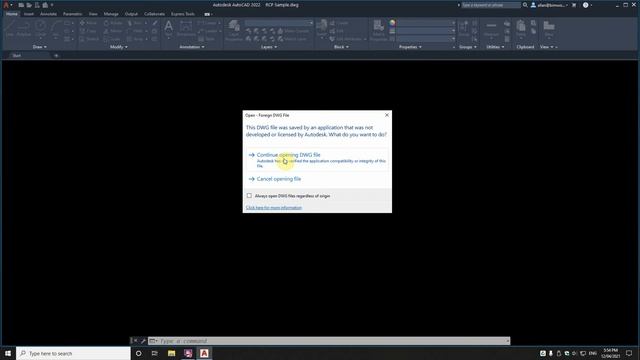
Task: Click the new drawing tab plus button
Action: 56,56
